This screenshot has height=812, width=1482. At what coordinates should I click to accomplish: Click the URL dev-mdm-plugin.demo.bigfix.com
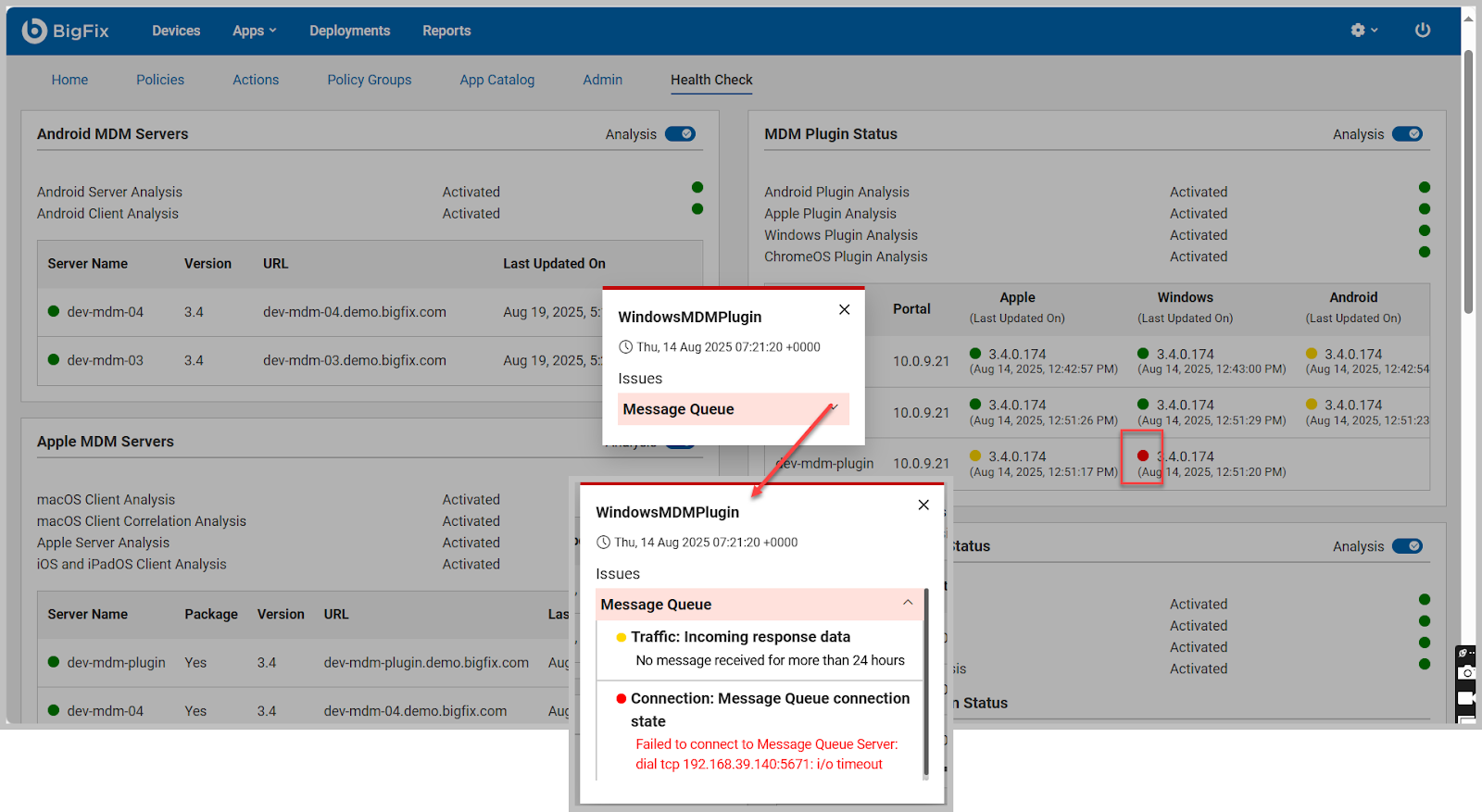pos(426,662)
